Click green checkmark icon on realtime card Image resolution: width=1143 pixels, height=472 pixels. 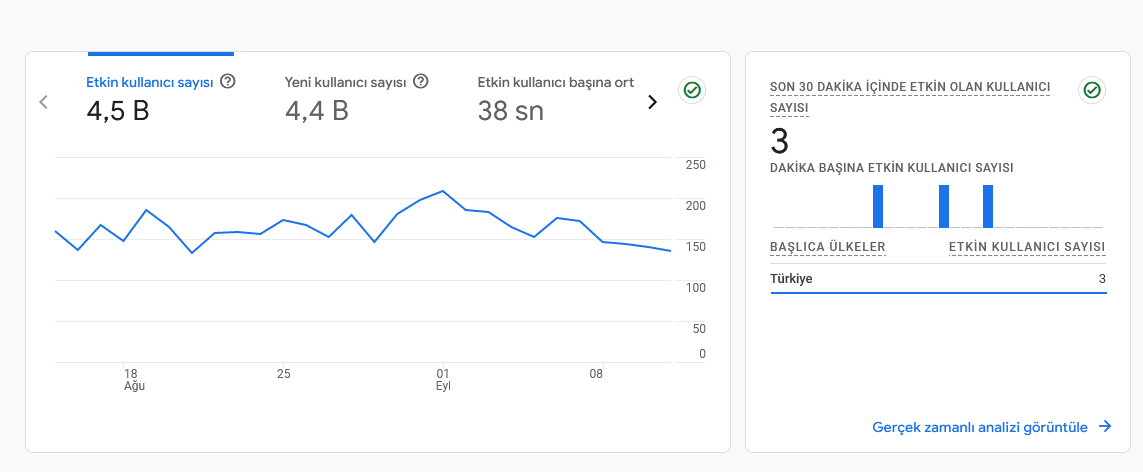pos(1091,90)
